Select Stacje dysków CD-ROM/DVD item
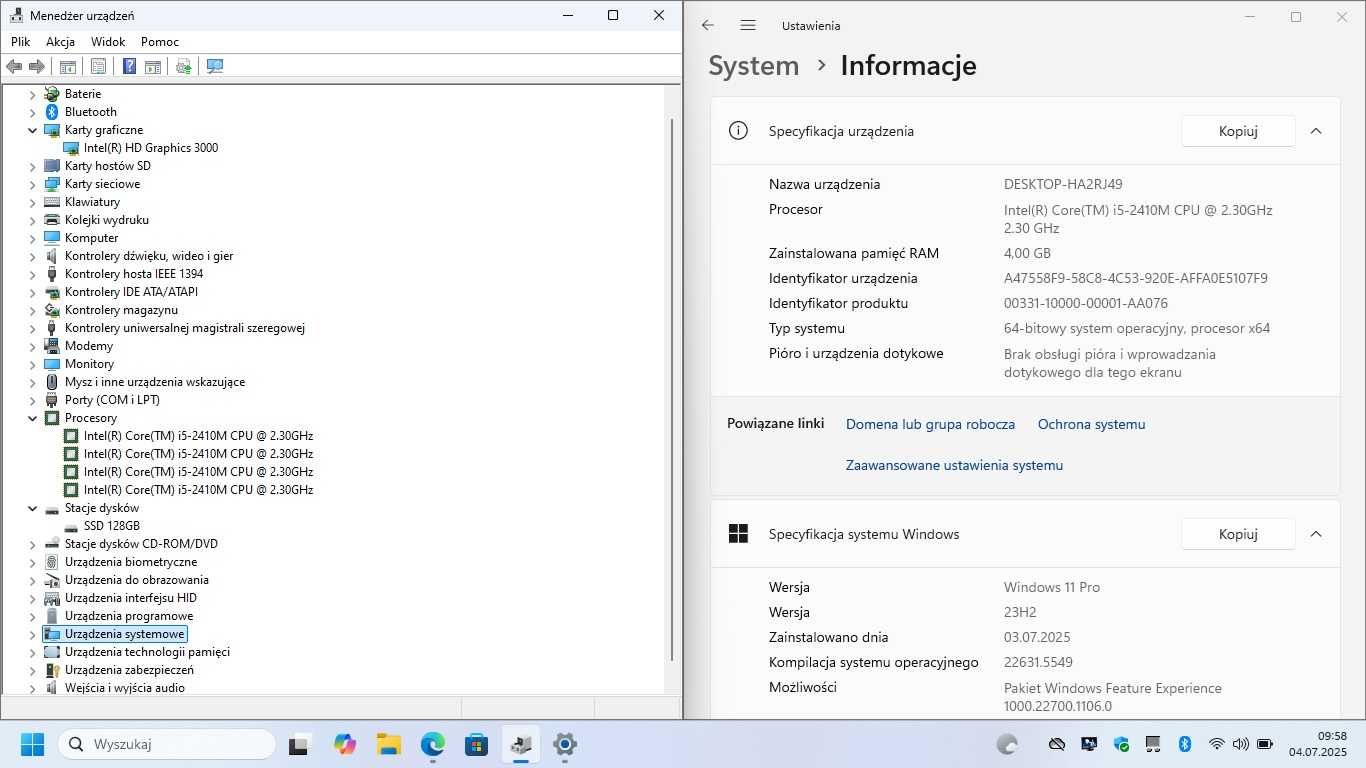The height and width of the screenshot is (768, 1366). [x=141, y=544]
